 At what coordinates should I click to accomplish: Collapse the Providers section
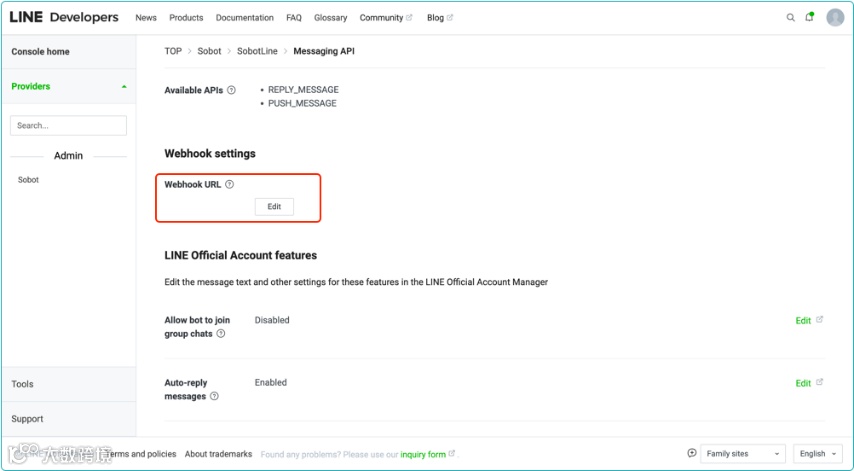click(x=124, y=87)
